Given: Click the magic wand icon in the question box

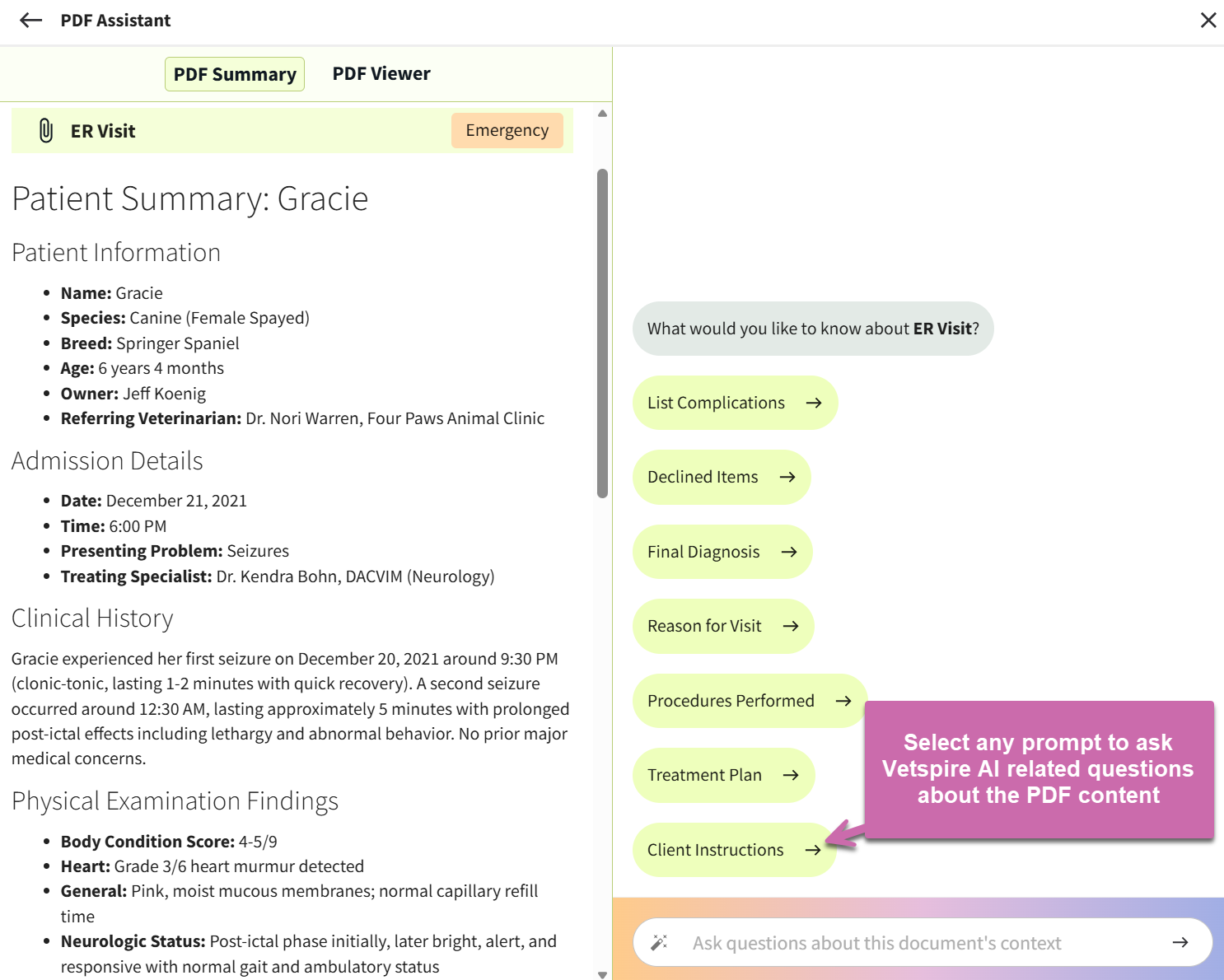Looking at the screenshot, I should 659,942.
